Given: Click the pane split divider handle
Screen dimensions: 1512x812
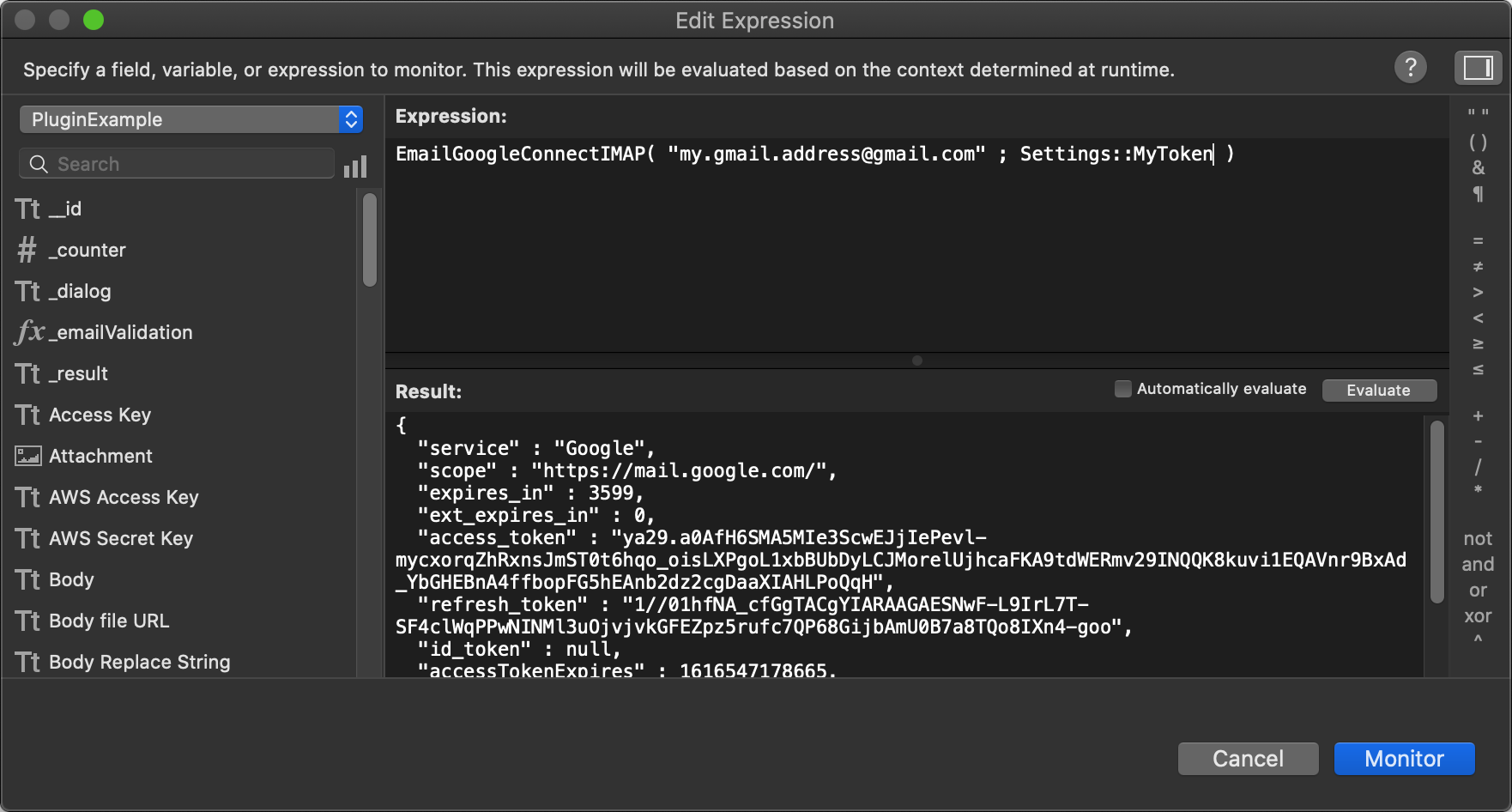Looking at the screenshot, I should click(x=917, y=361).
